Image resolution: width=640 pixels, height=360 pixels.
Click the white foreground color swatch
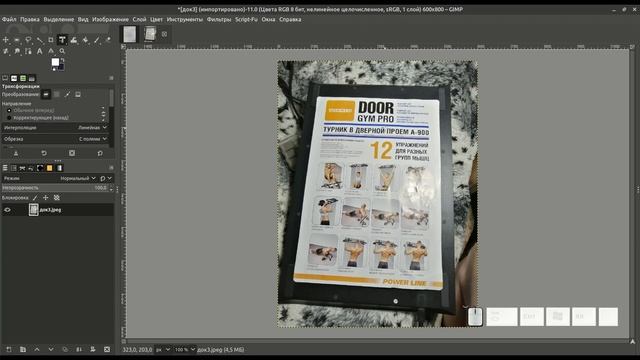[55, 62]
